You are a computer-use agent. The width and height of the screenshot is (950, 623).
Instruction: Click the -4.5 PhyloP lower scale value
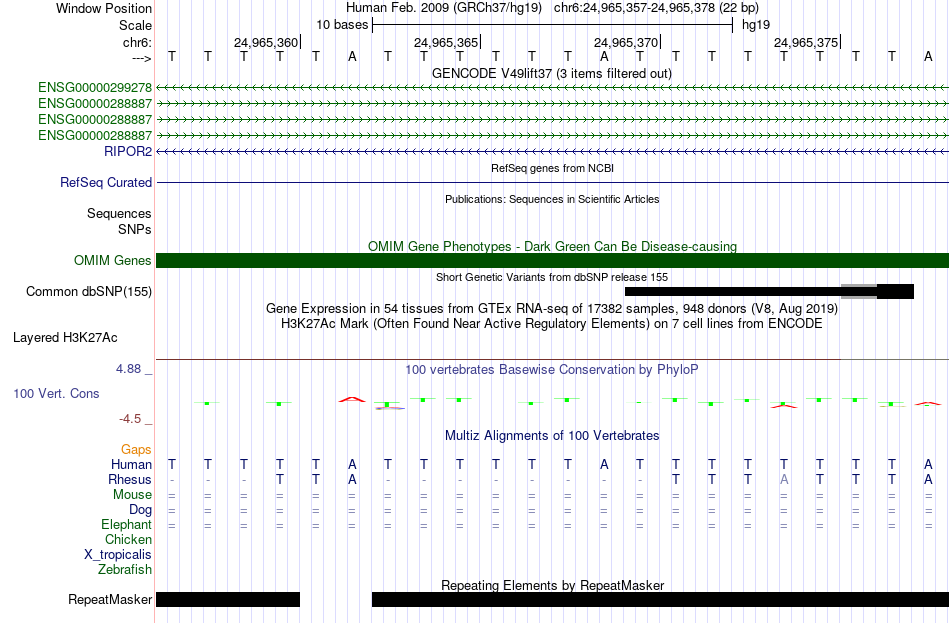[130, 419]
